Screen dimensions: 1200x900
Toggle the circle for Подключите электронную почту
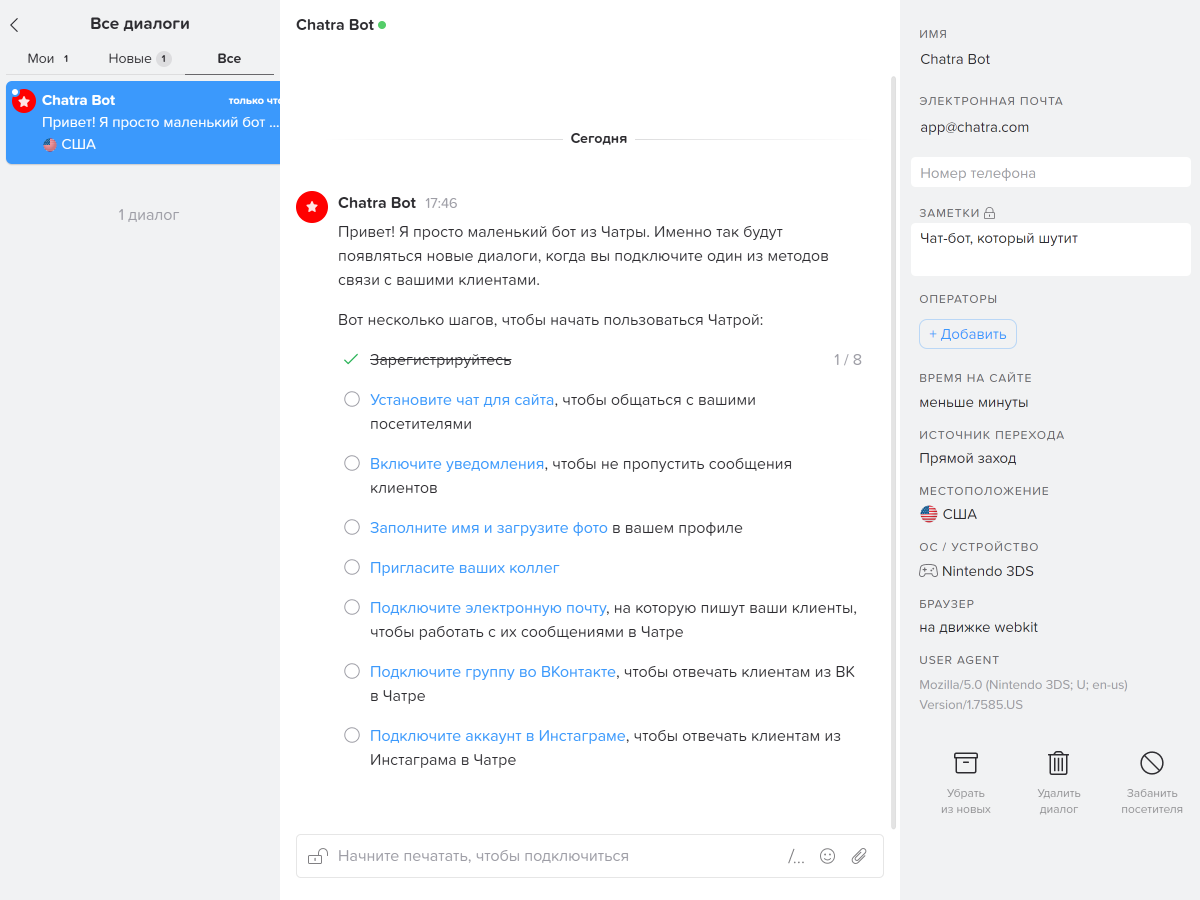(x=352, y=607)
